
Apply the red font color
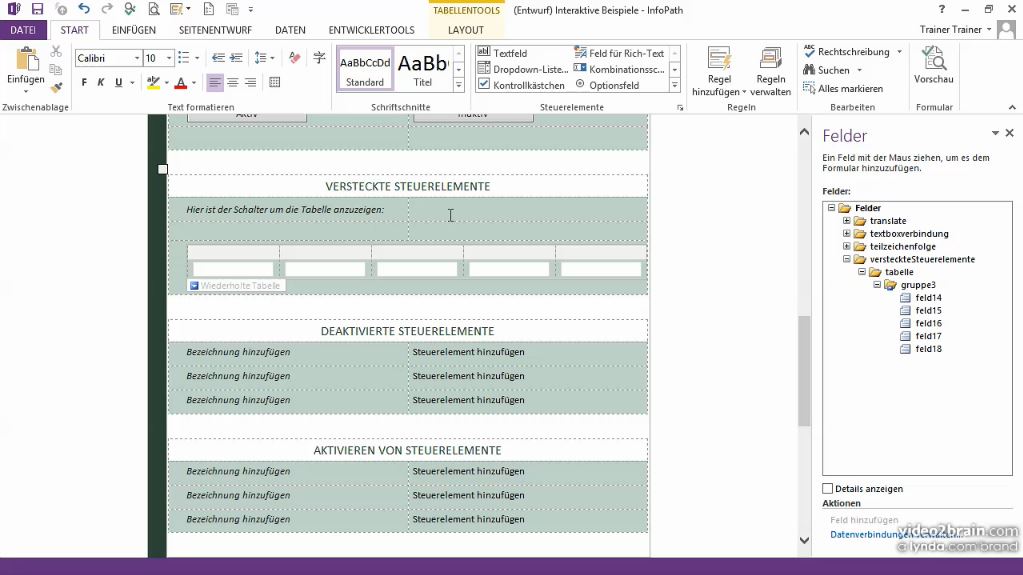181,82
